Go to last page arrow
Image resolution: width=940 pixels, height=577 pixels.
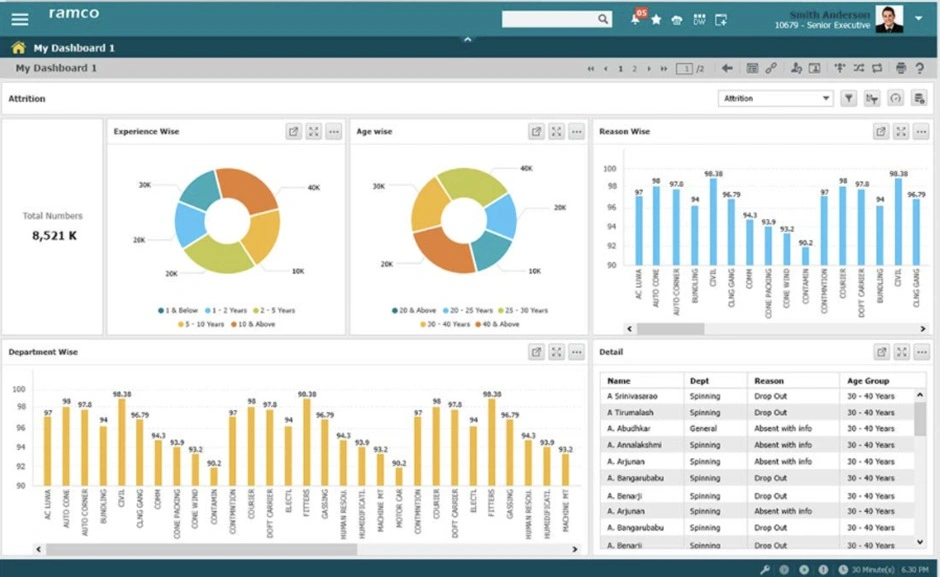664,68
